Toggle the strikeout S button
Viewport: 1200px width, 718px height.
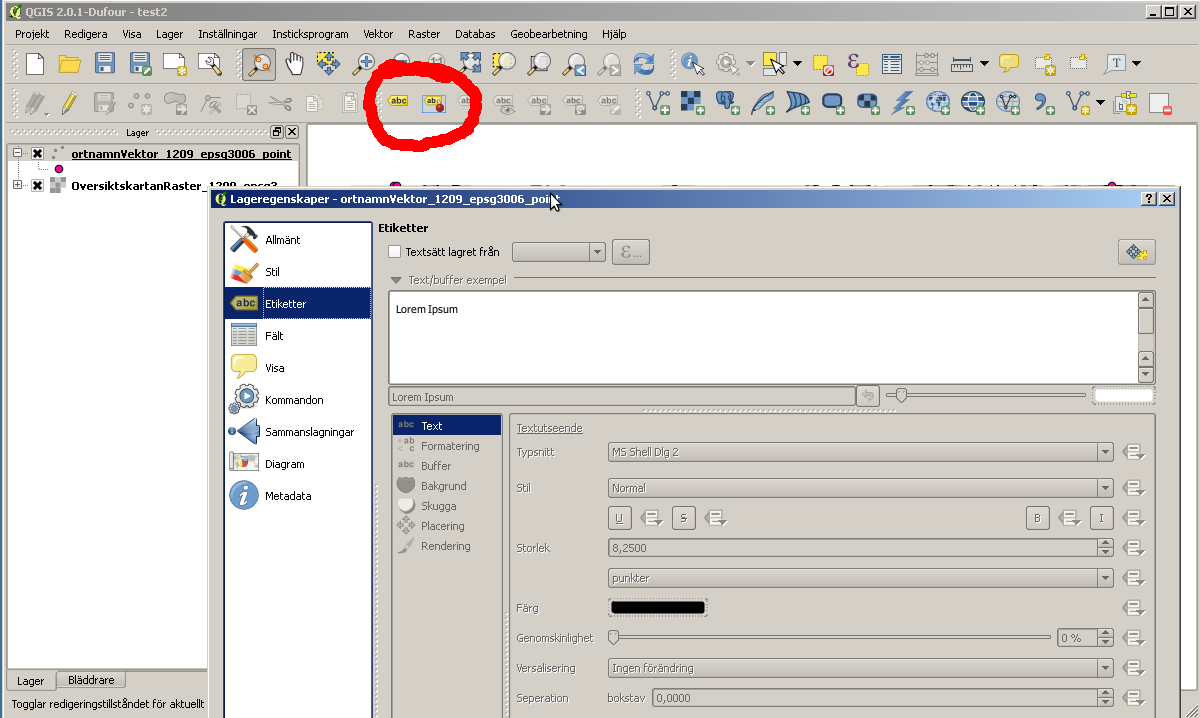point(683,518)
